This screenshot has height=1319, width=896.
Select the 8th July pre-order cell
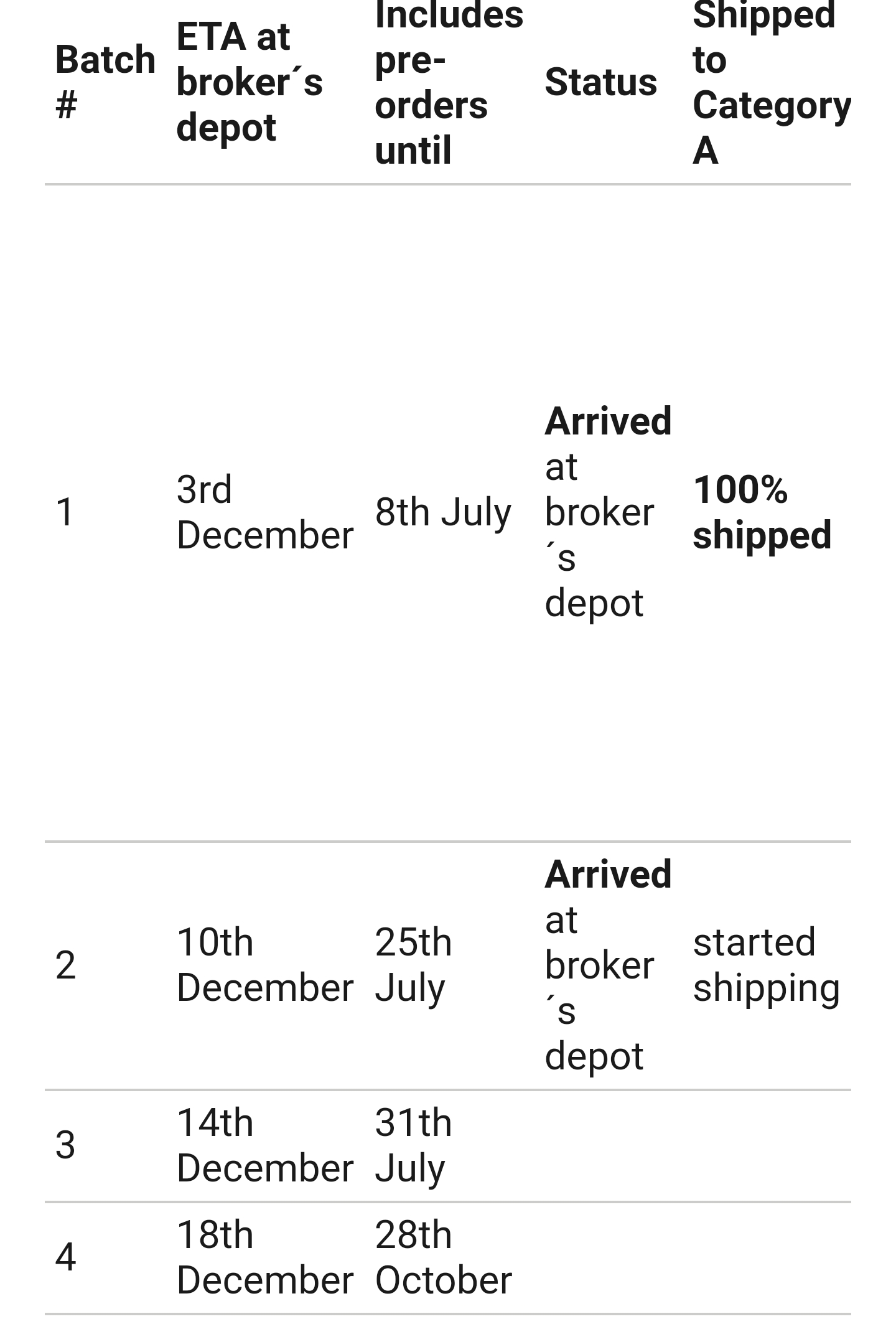click(443, 512)
